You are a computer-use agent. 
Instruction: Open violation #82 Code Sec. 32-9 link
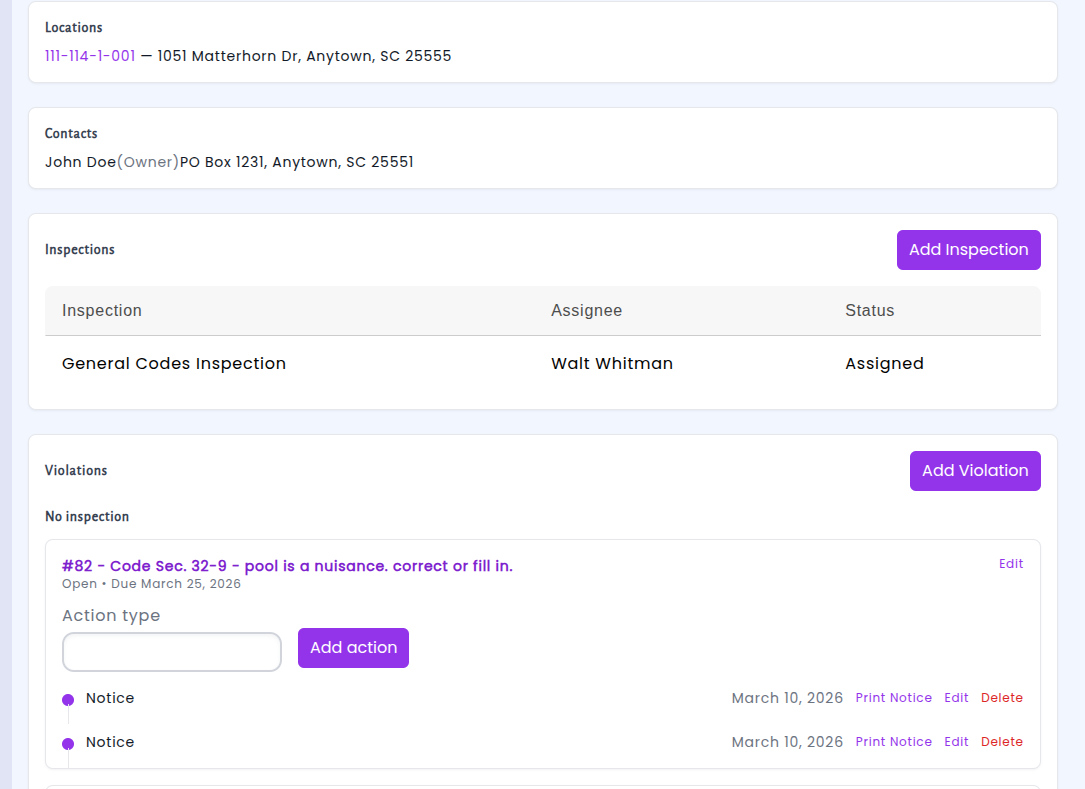tap(287, 566)
